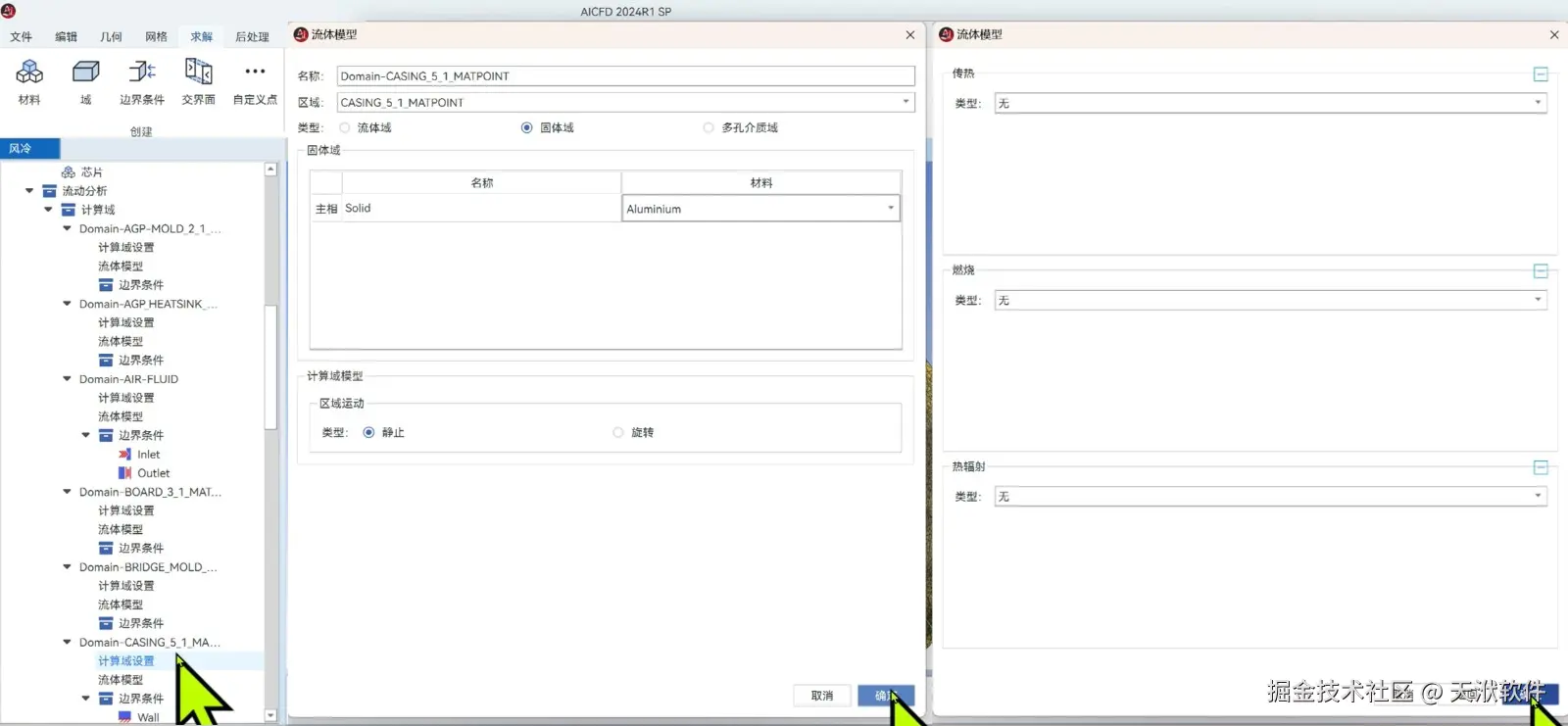1568x726 pixels.
Task: Click the 芯片 chip icon in tree
Action: 69,172
